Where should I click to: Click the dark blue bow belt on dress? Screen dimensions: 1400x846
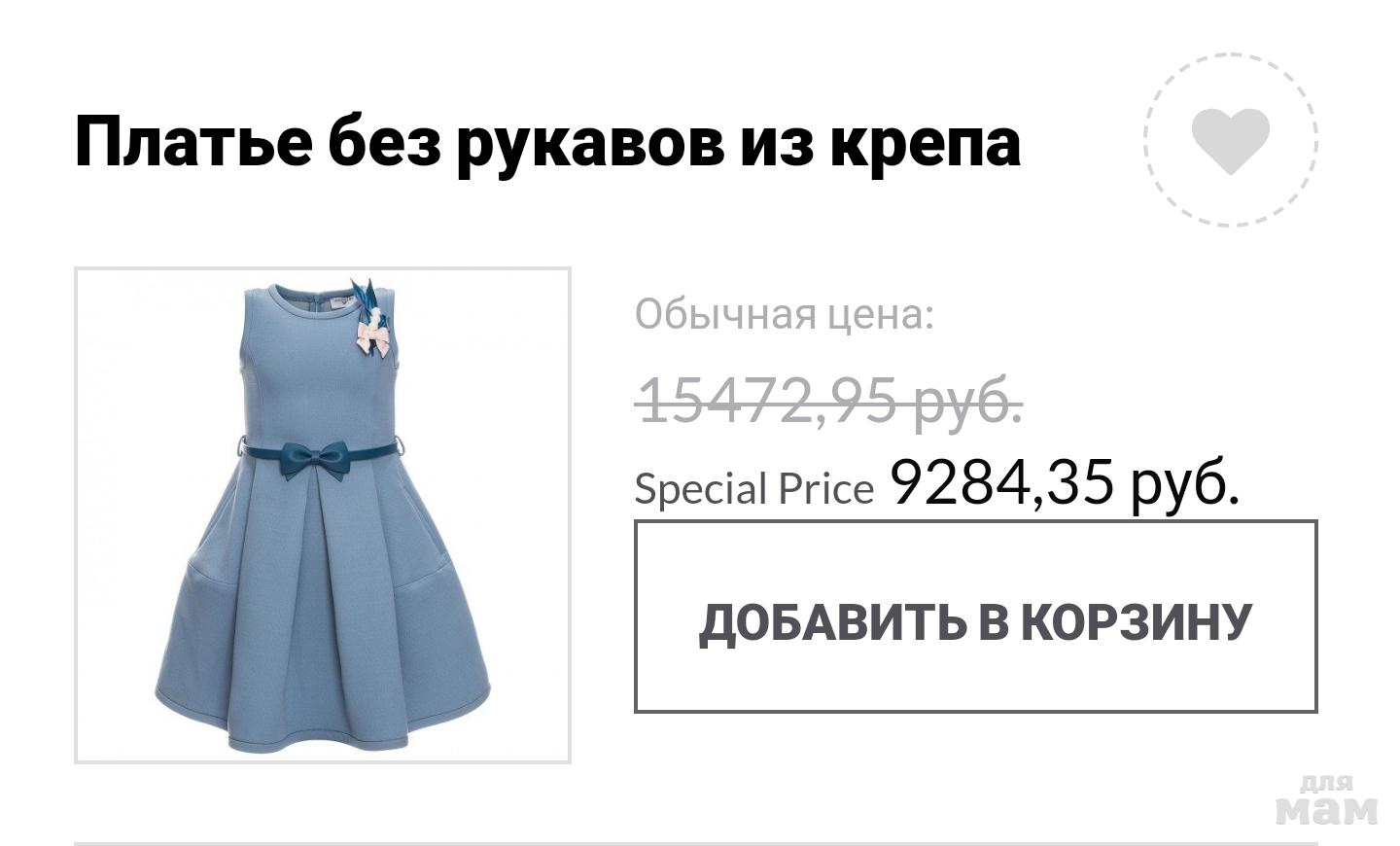click(x=314, y=458)
